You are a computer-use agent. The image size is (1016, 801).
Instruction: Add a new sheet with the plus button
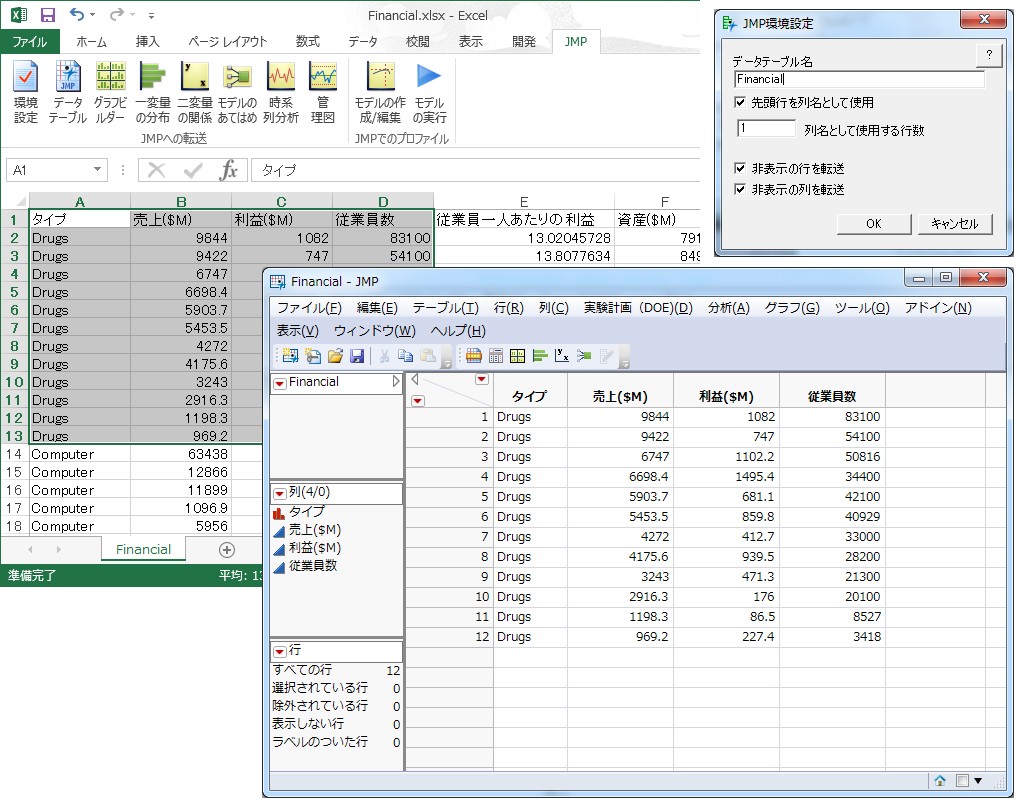click(x=227, y=550)
